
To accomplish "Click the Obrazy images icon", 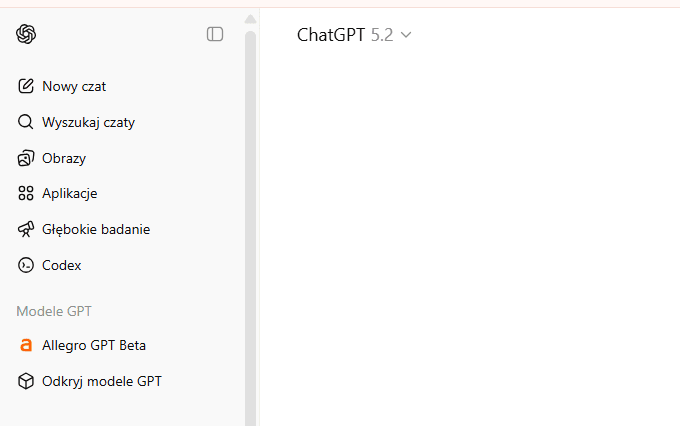I will 26,158.
